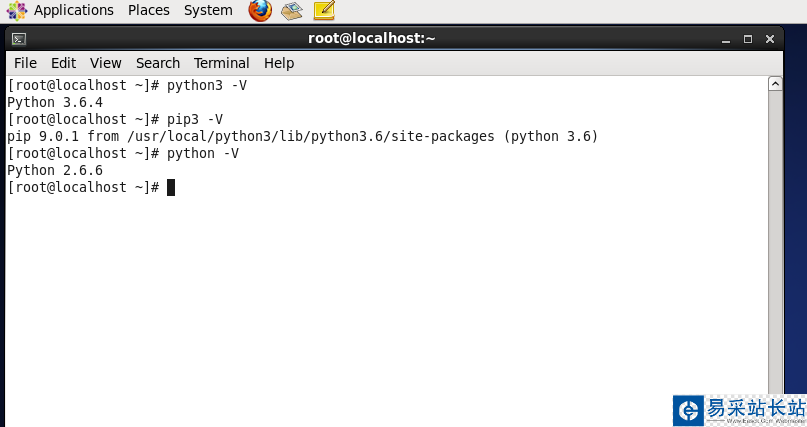Open the terminal File menu
The width and height of the screenshot is (807, 427).
click(25, 63)
